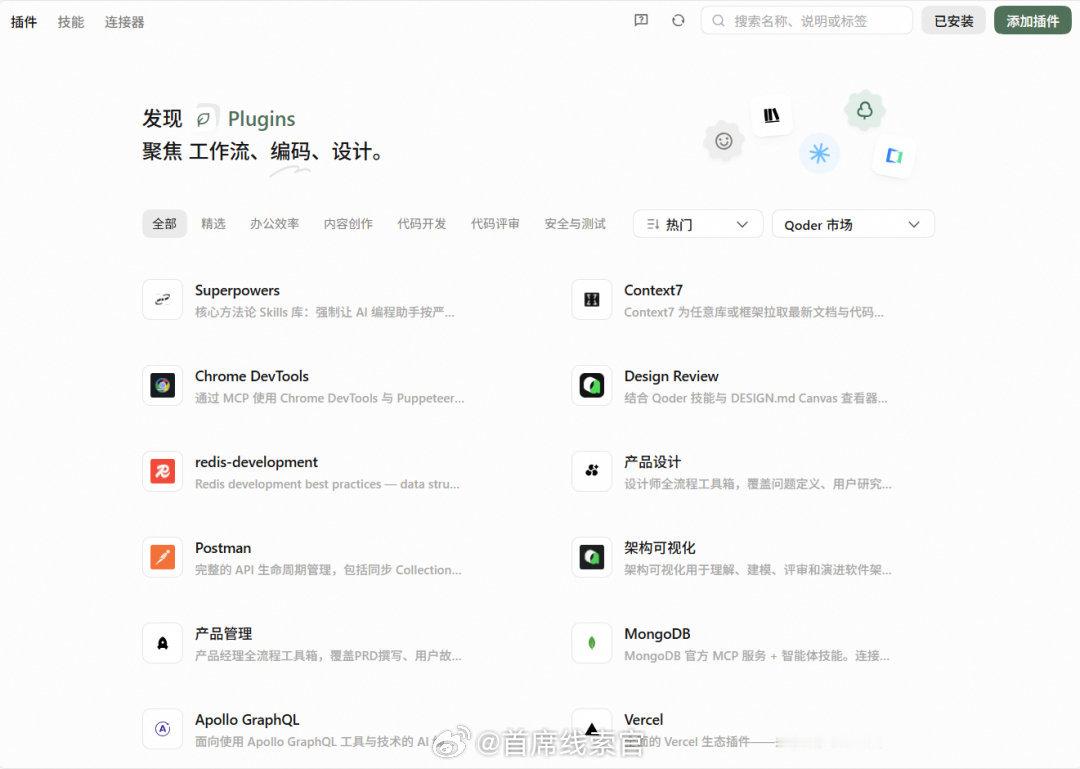Image resolution: width=1080 pixels, height=769 pixels.
Task: Click the 架构可视化 description text
Action: pos(758,570)
